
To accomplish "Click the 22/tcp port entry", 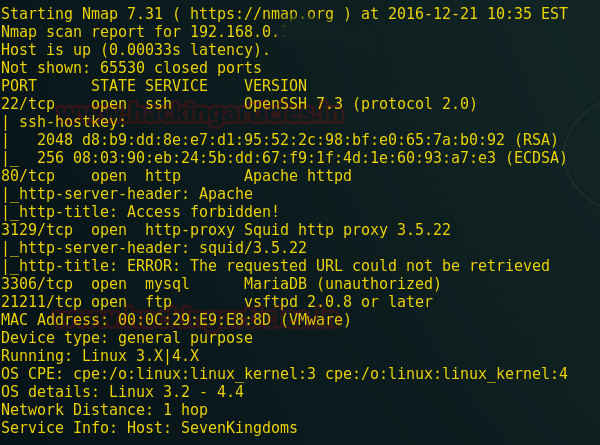I will [x=28, y=104].
